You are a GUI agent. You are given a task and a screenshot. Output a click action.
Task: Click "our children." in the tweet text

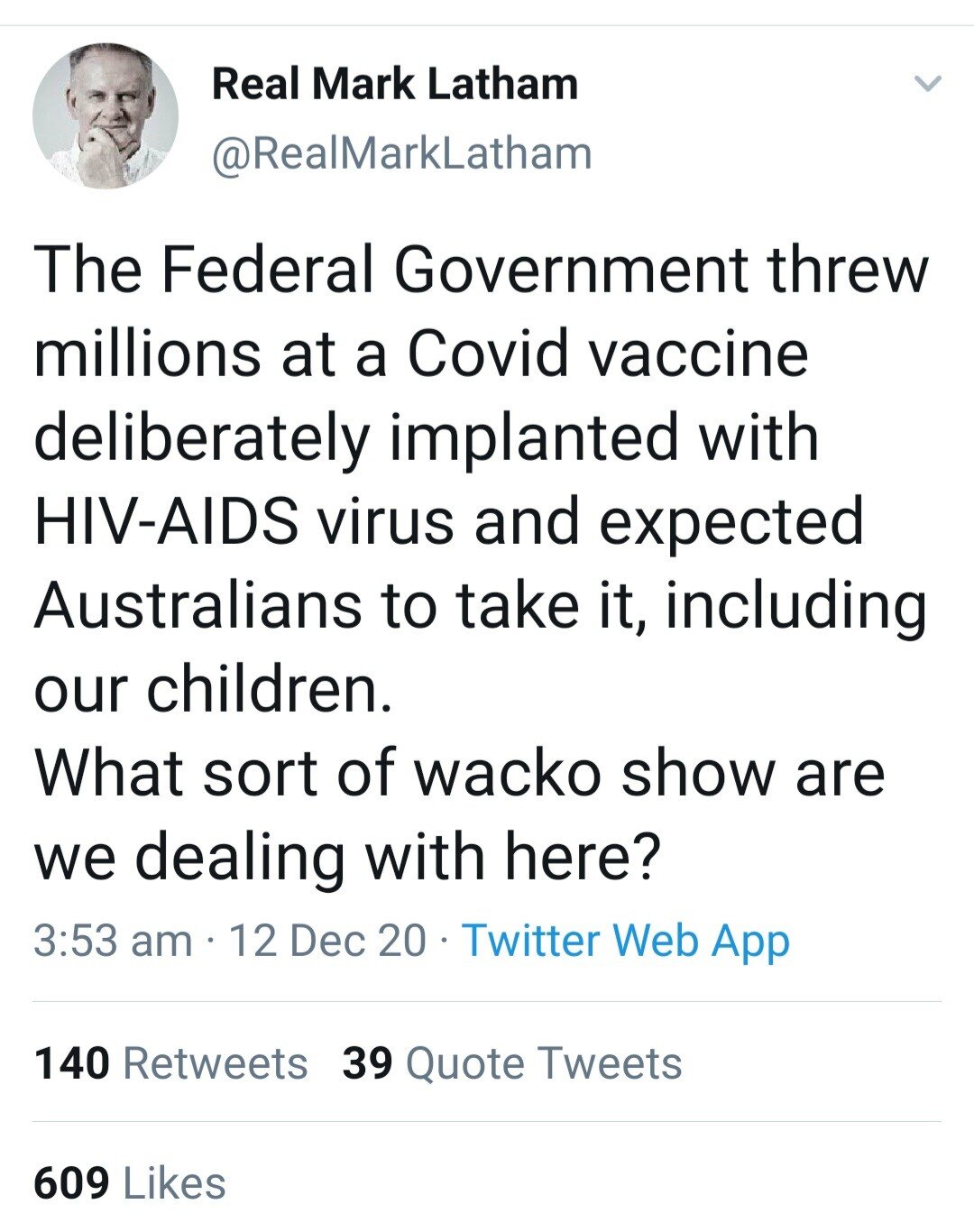pos(214,689)
